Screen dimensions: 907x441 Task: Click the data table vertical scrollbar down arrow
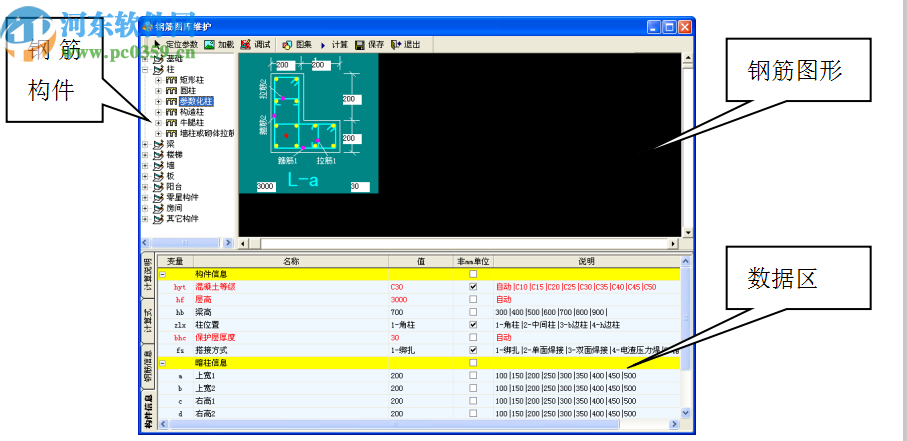685,413
